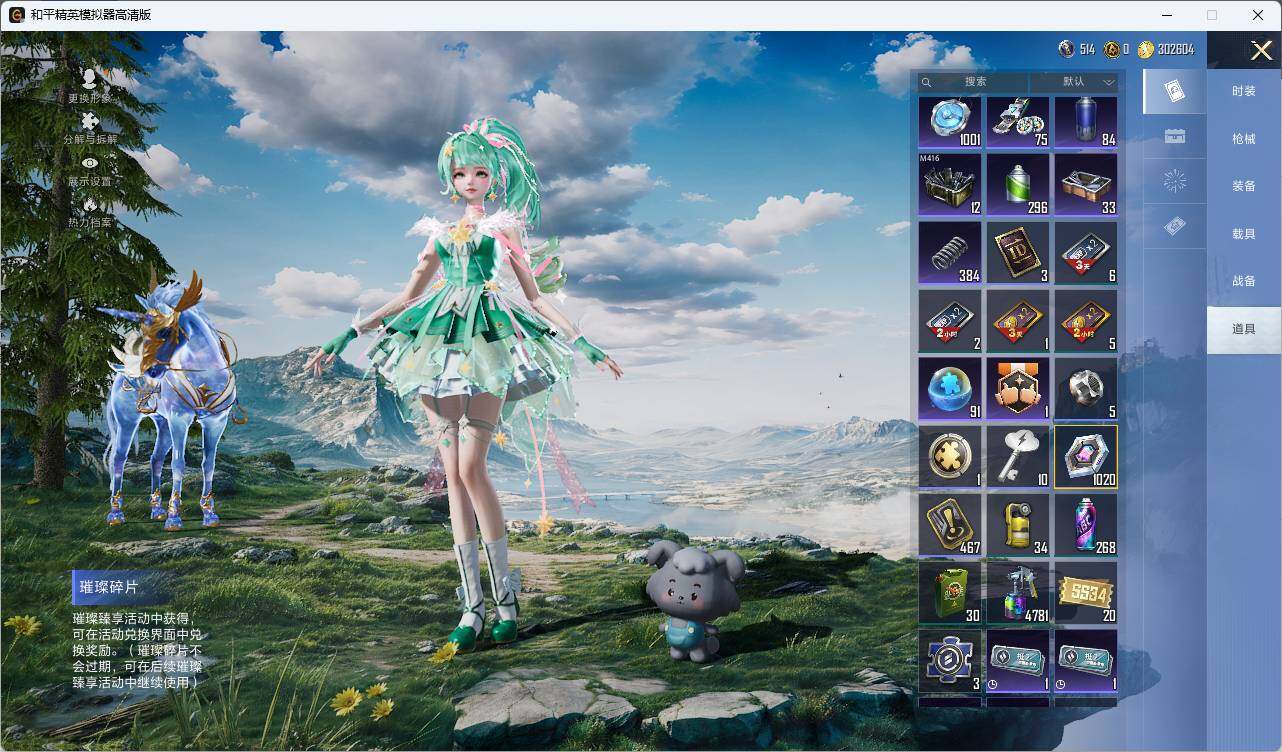The image size is (1282, 752).
Task: Open 更换形象 character change icon
Action: pos(90,81)
